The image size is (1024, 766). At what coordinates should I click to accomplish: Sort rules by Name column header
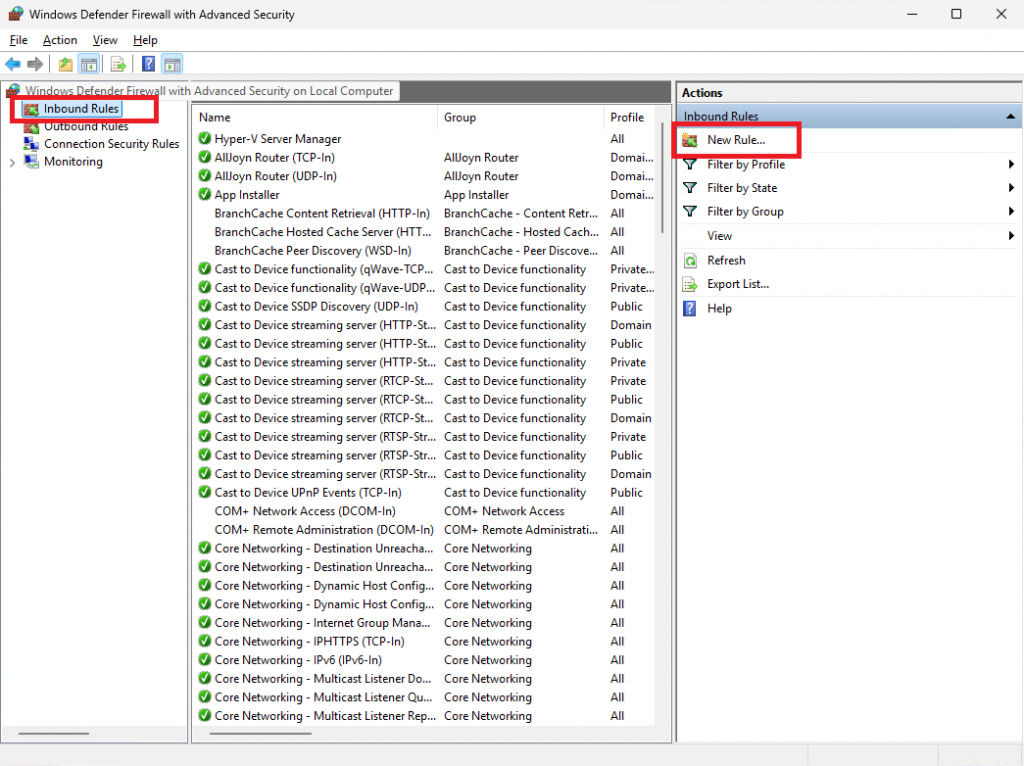coord(315,118)
